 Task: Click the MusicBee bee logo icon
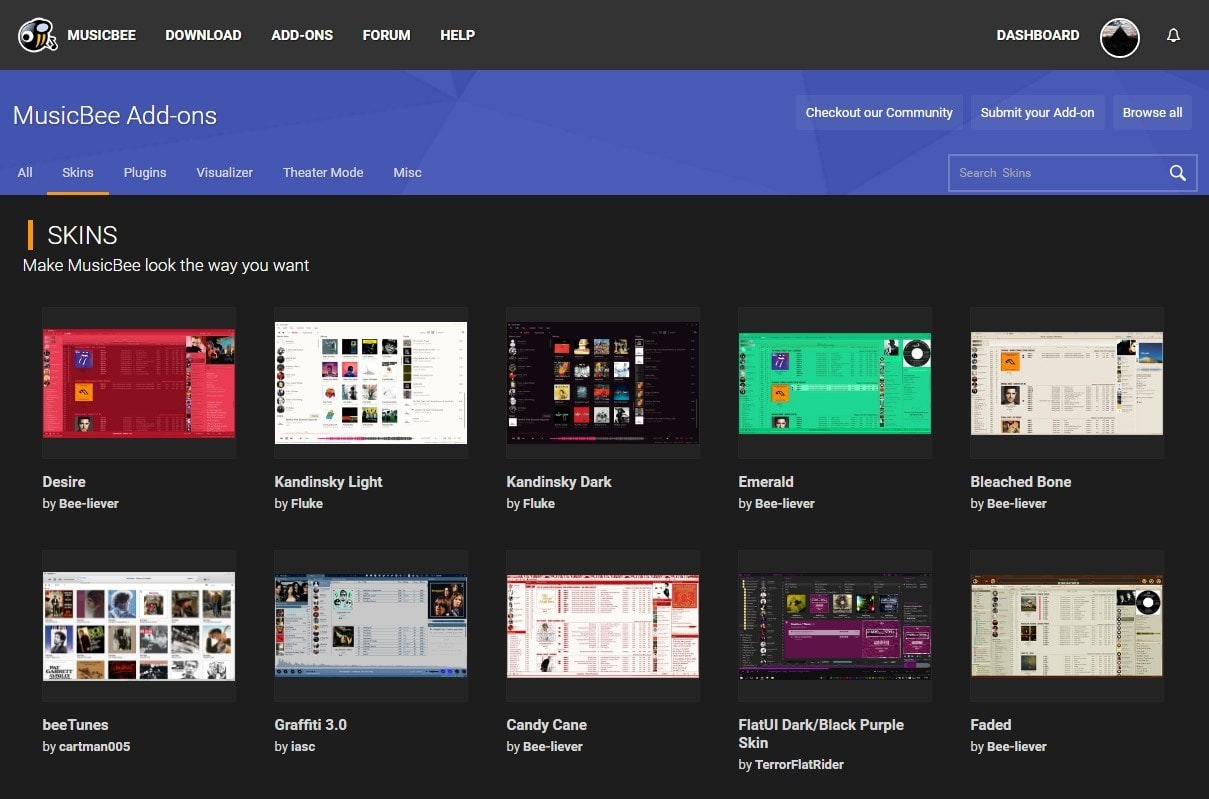pos(38,35)
